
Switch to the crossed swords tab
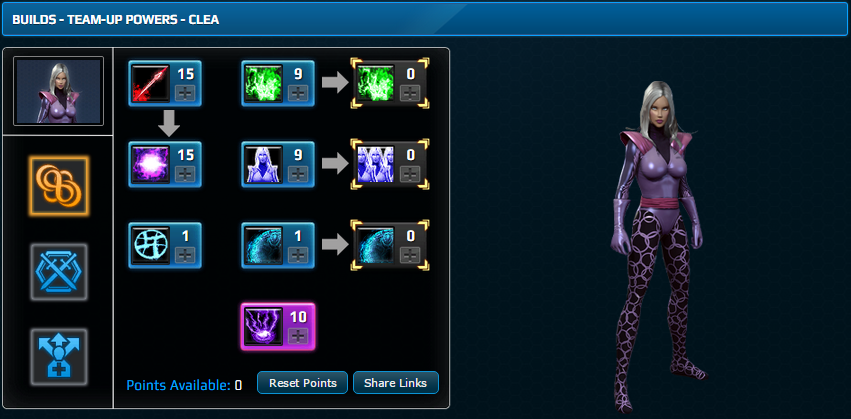59,272
